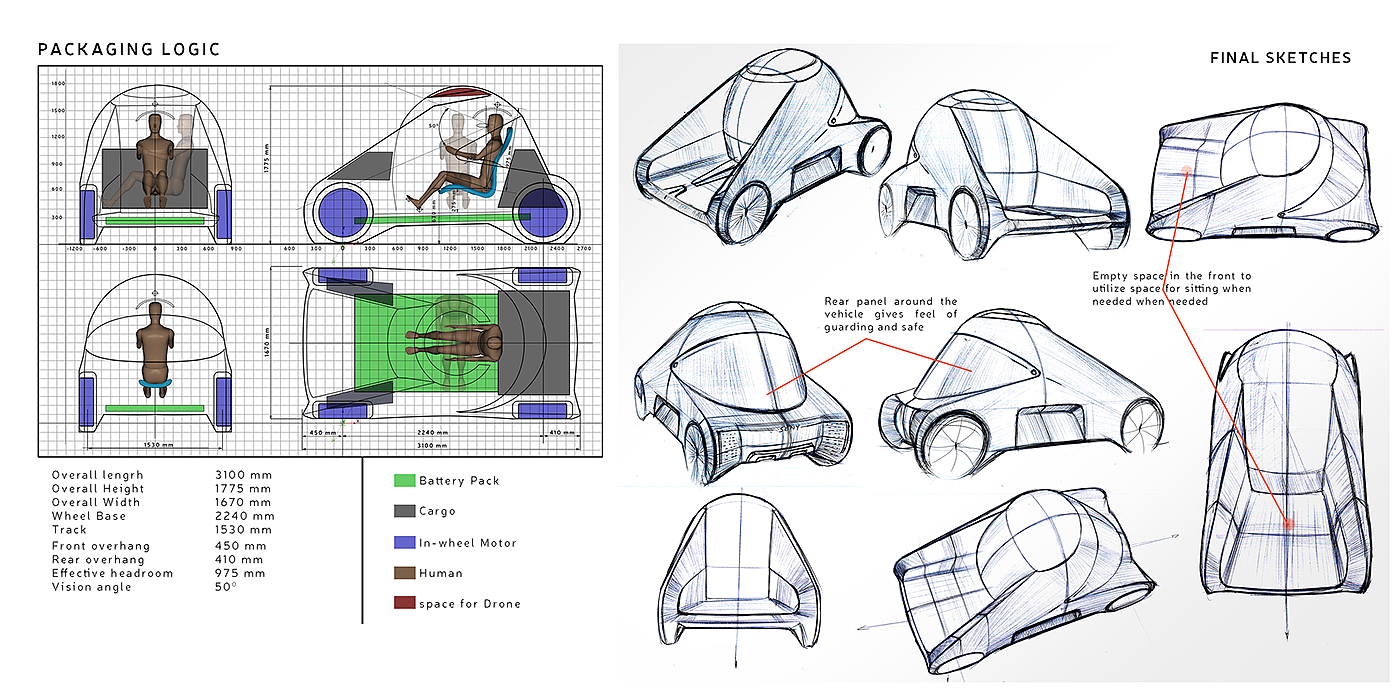This screenshot has width=1400, height=700.
Task: Click the gray Cargo legend swatch
Action: pyautogui.click(x=404, y=511)
